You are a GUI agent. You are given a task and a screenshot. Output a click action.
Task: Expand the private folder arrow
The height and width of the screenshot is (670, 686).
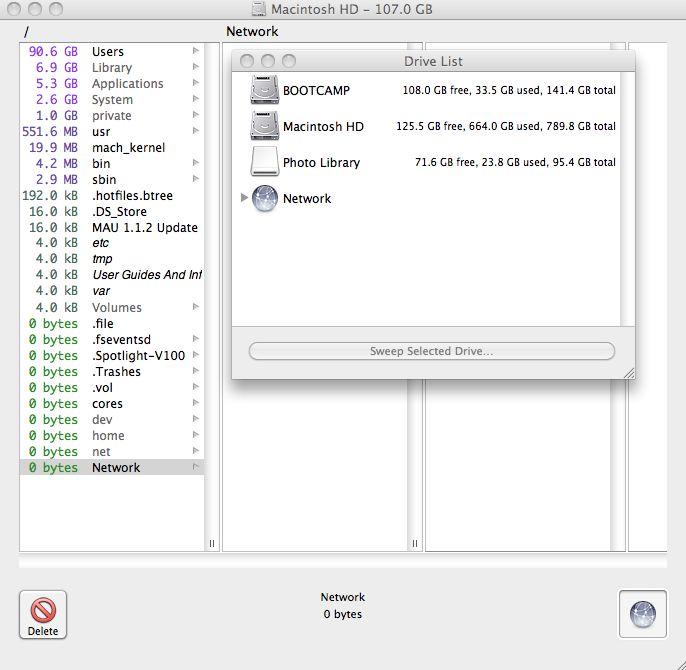[196, 115]
